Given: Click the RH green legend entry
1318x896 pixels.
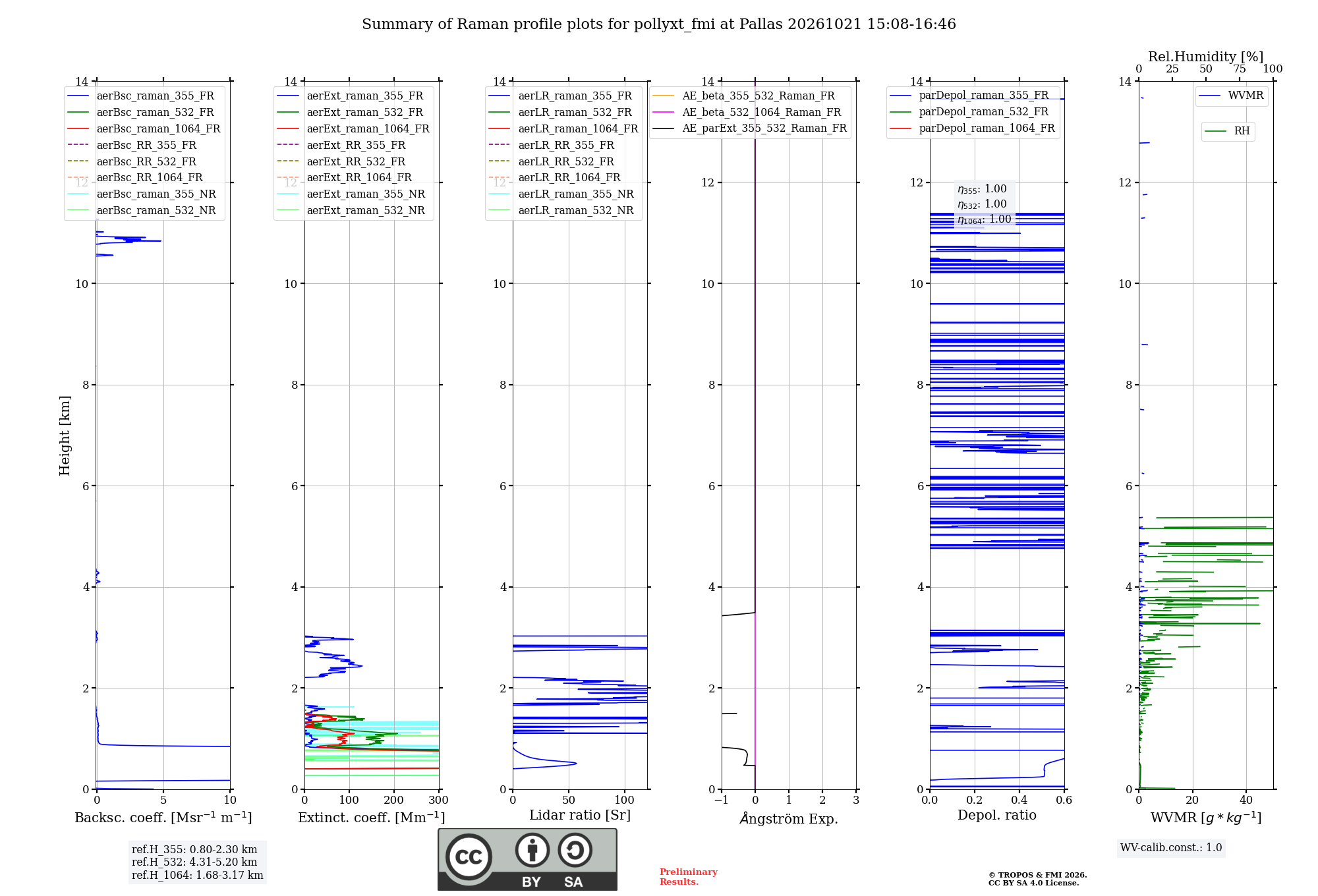Looking at the screenshot, I should (x=1227, y=131).
